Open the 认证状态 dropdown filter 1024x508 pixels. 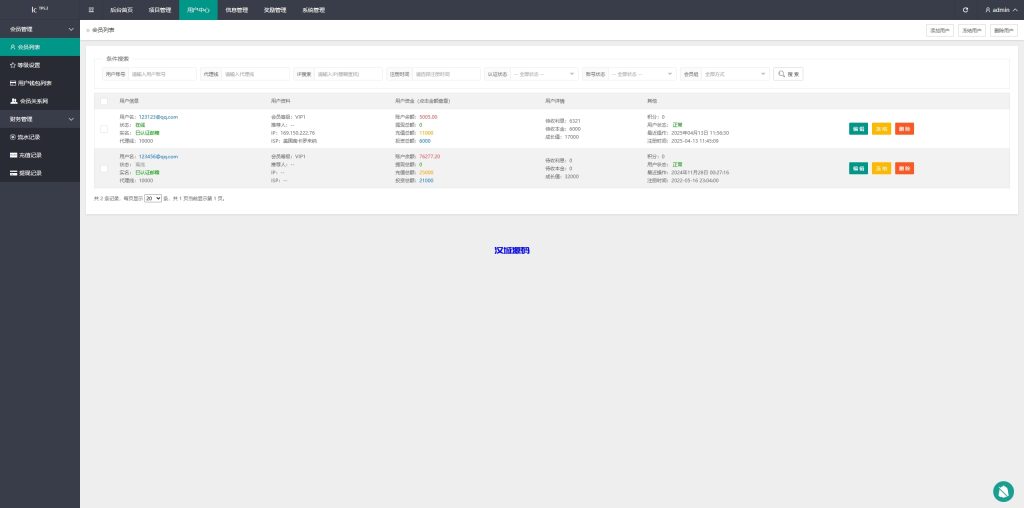544,74
